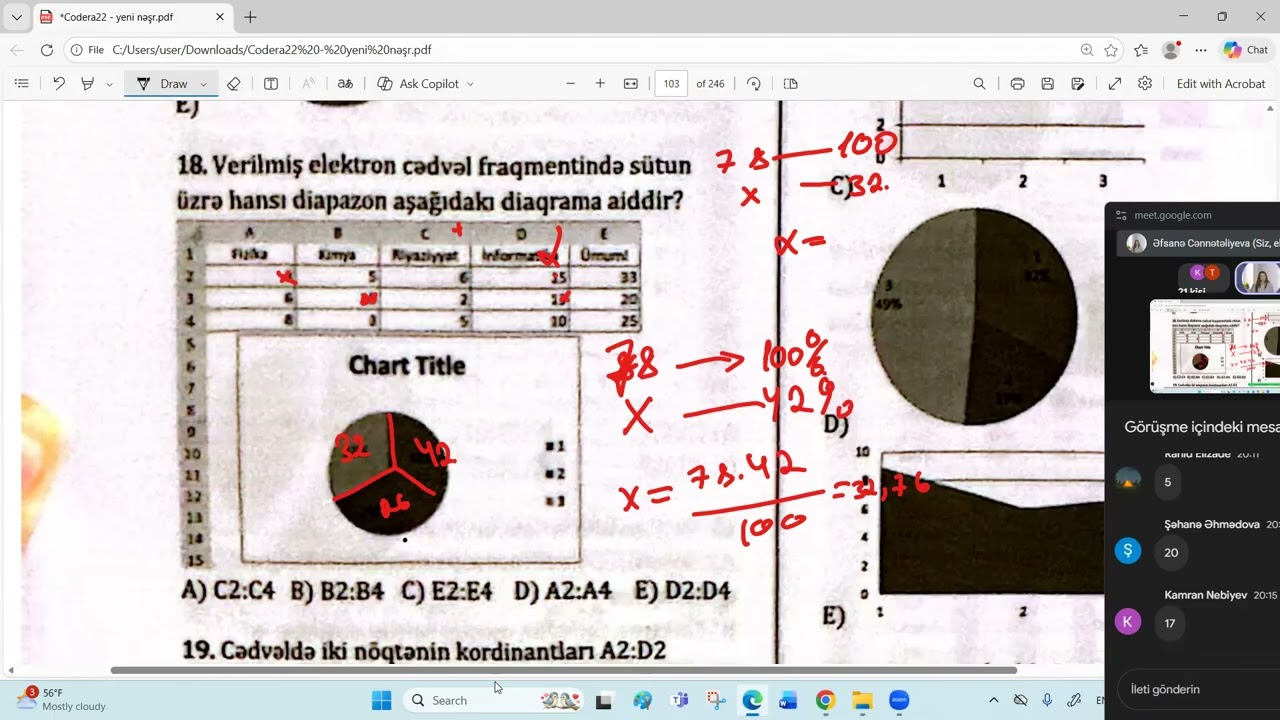This screenshot has width=1280, height=720.
Task: Open Microsoft Word from taskbar
Action: coord(788,700)
